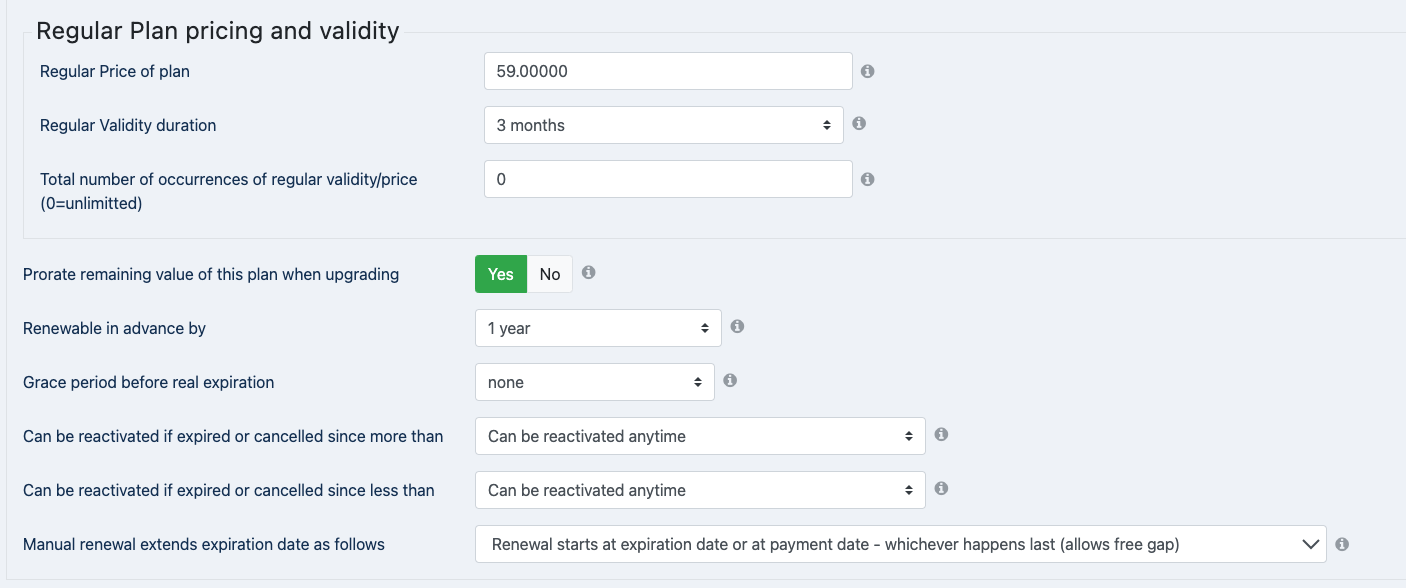The width and height of the screenshot is (1406, 588).
Task: Open the Regular Validity duration dropdown
Action: point(664,125)
